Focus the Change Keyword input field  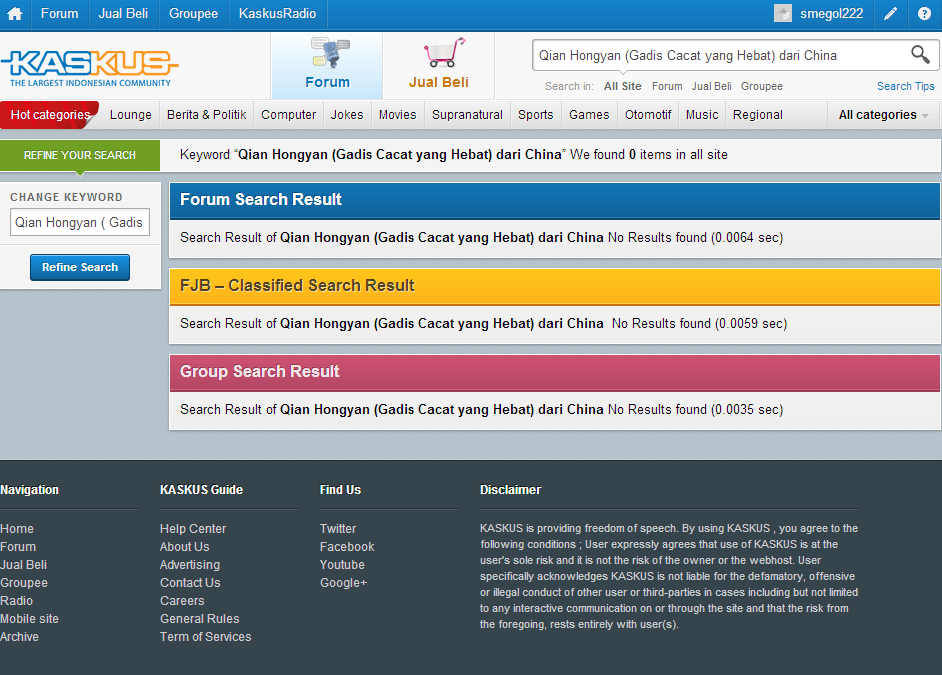(x=80, y=222)
